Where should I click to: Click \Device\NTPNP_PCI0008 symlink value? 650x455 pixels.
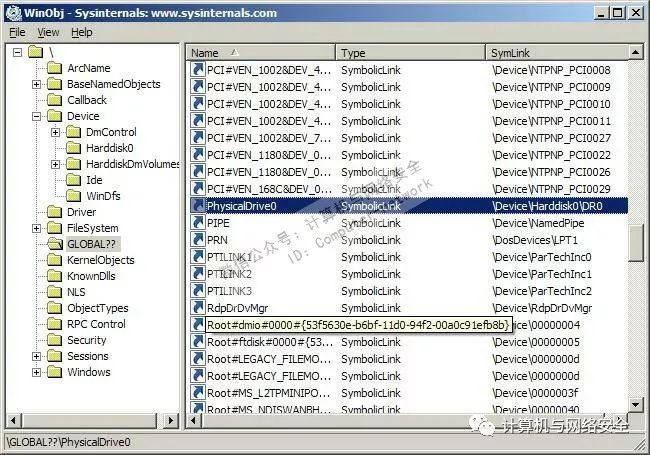[x=551, y=70]
